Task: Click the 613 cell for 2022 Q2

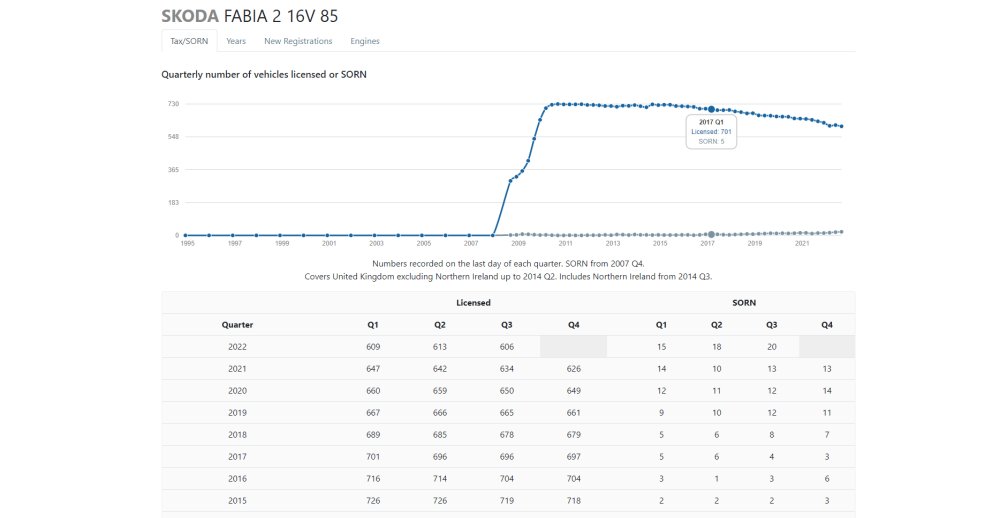Action: 440,347
